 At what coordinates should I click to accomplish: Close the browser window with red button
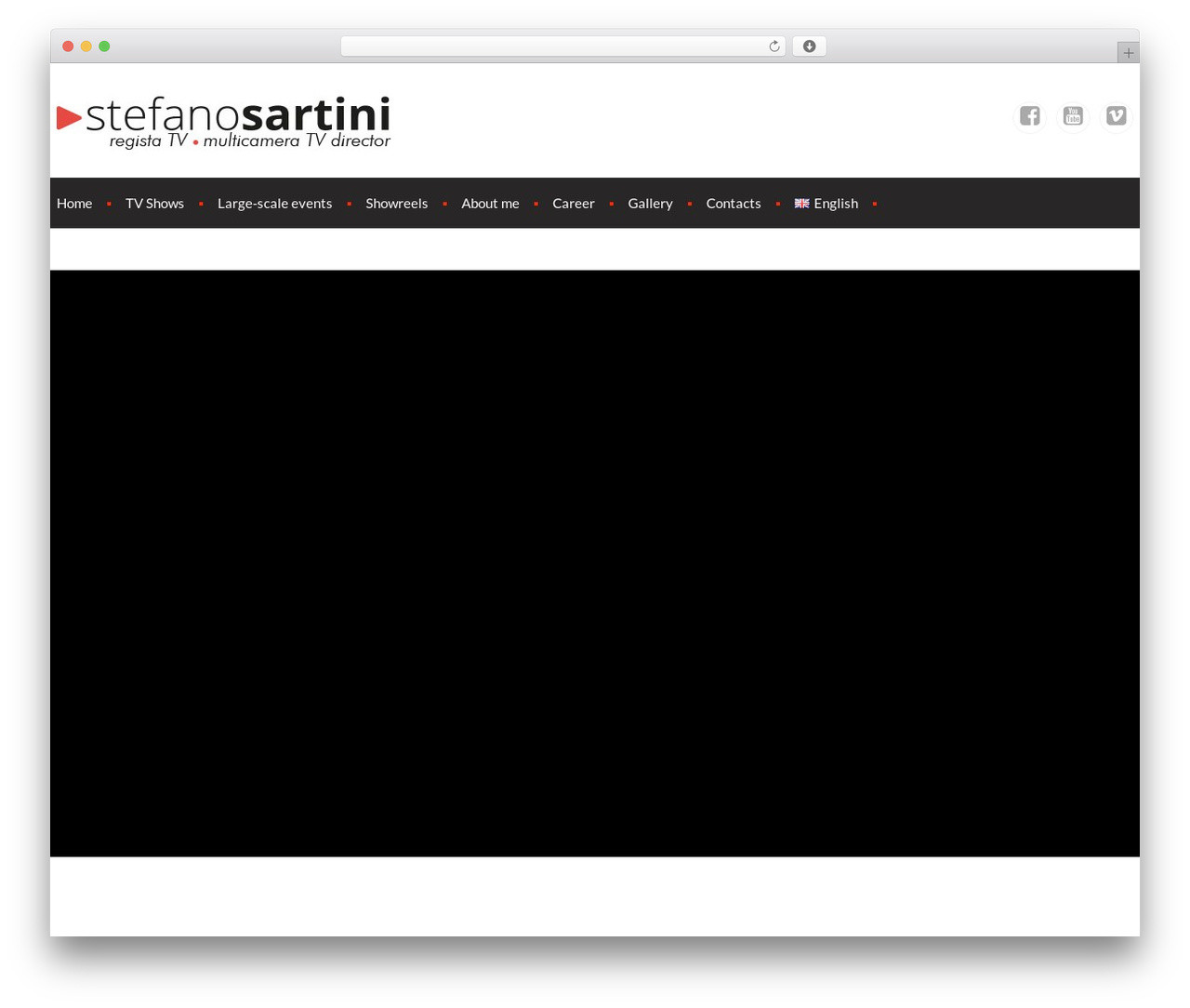68,46
